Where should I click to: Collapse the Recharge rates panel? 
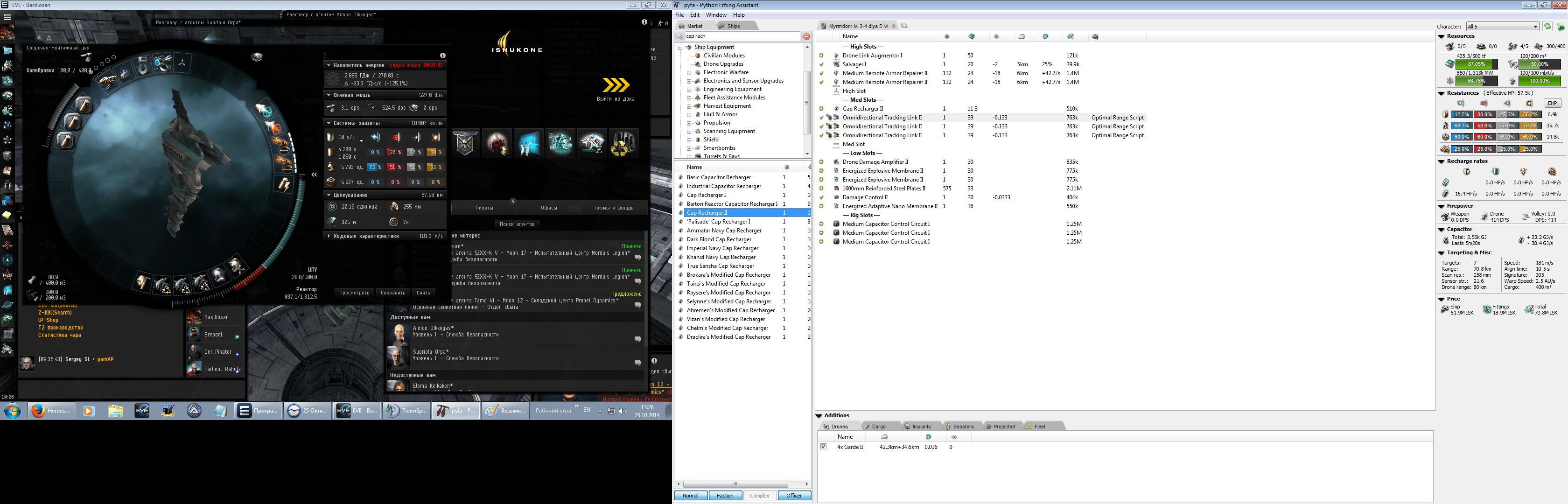point(1442,161)
